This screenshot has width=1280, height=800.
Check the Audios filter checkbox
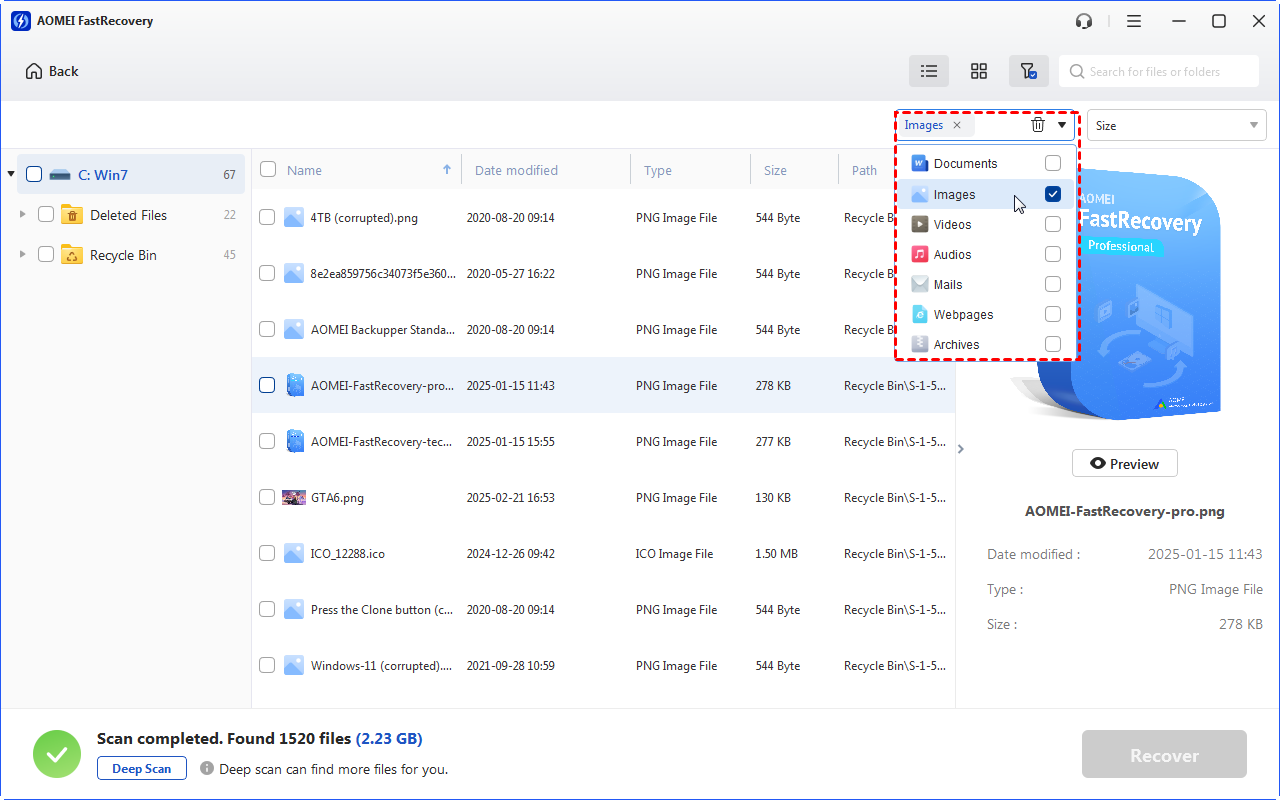1053,254
